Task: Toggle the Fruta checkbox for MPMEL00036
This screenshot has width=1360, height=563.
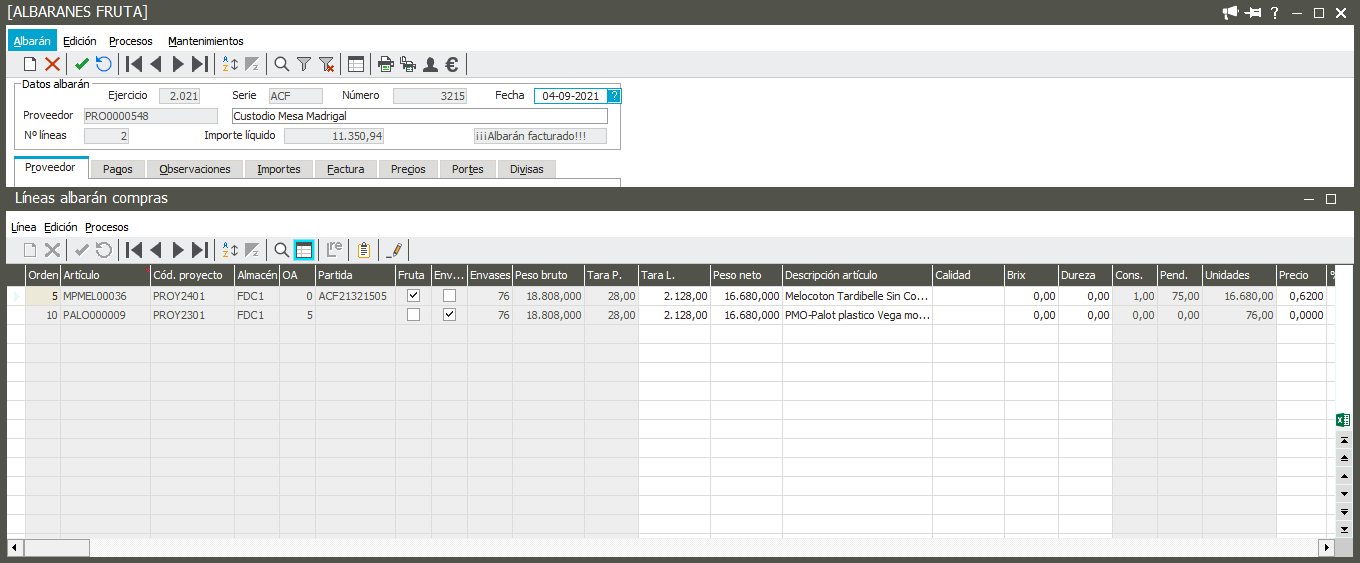Action: (413, 296)
